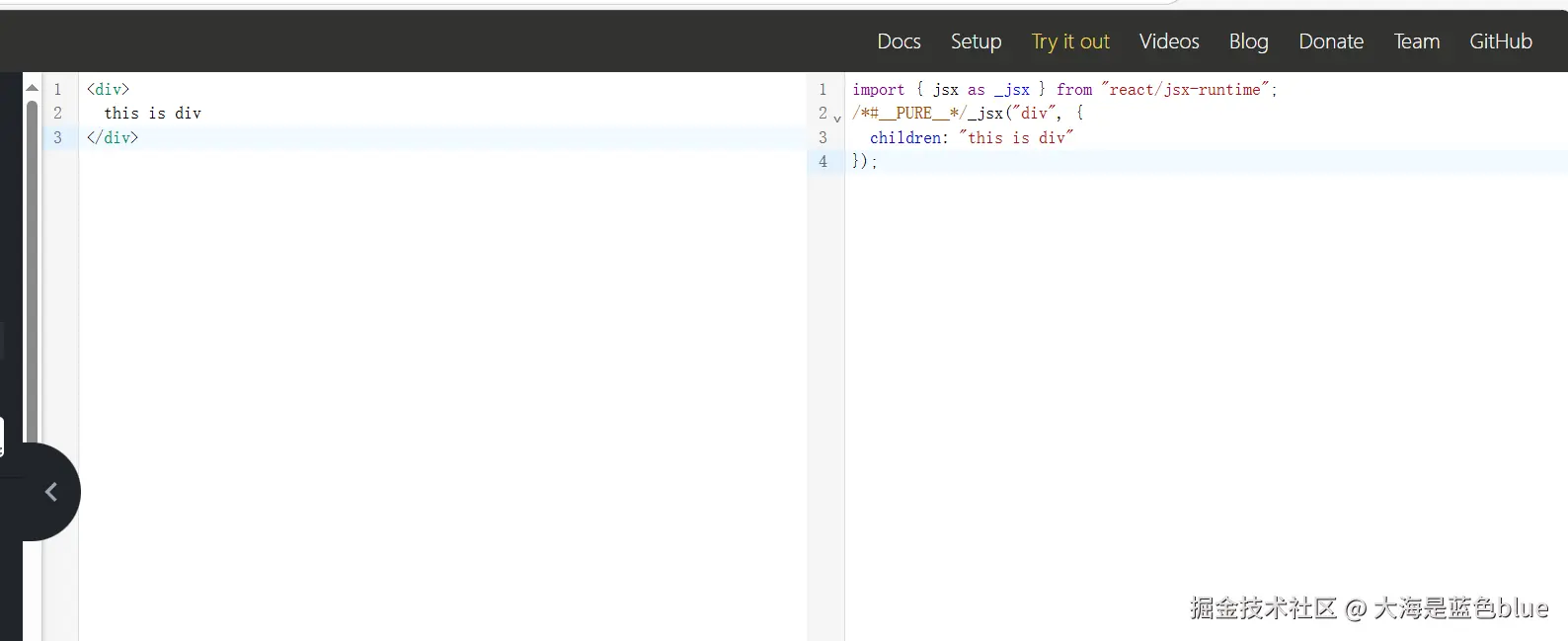Click the '/*#__PURE__*/_jsx' output line
Screen dimensions: 1568x641
click(968, 114)
